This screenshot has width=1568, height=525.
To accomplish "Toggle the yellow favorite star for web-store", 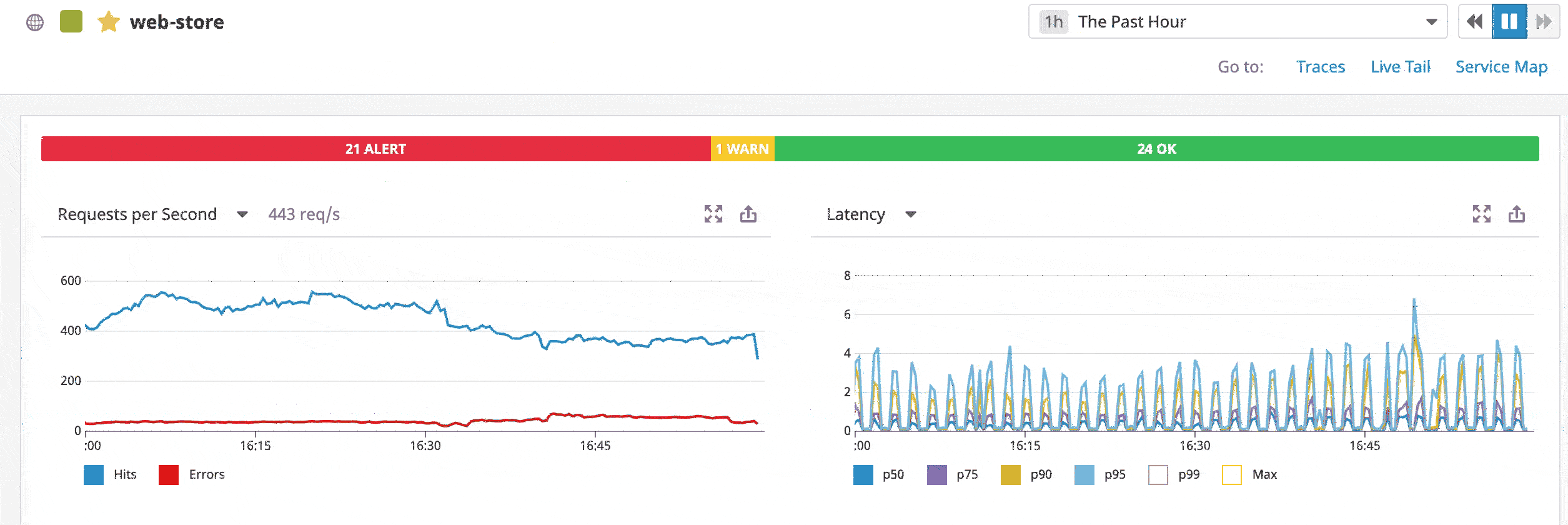I will tap(108, 22).
